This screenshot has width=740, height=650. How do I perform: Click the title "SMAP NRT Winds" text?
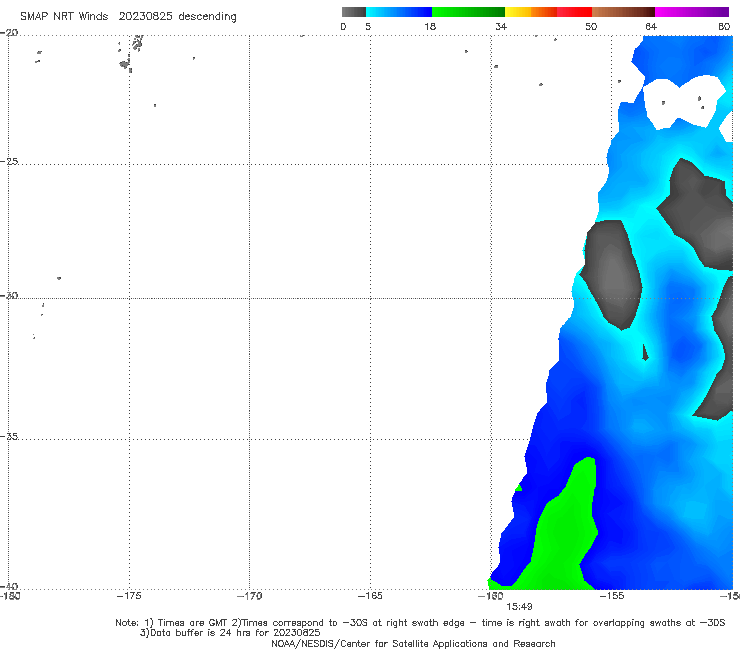coord(64,17)
